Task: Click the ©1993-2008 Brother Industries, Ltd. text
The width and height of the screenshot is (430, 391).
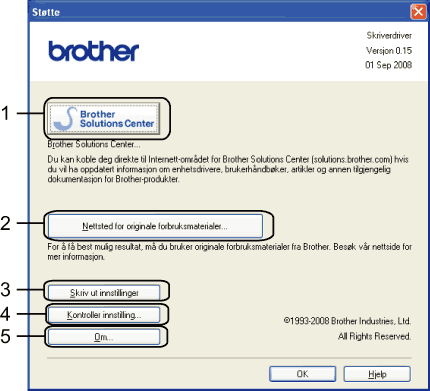Action: click(x=347, y=321)
